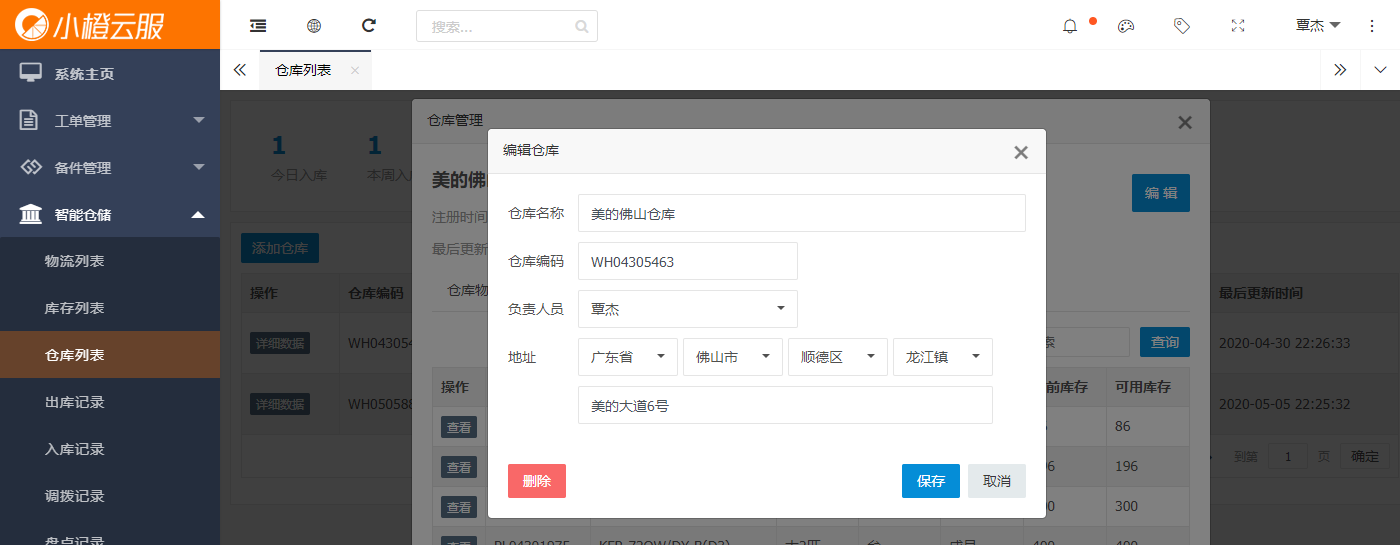Click the 保存 button
This screenshot has height=545, width=1400.
(931, 481)
